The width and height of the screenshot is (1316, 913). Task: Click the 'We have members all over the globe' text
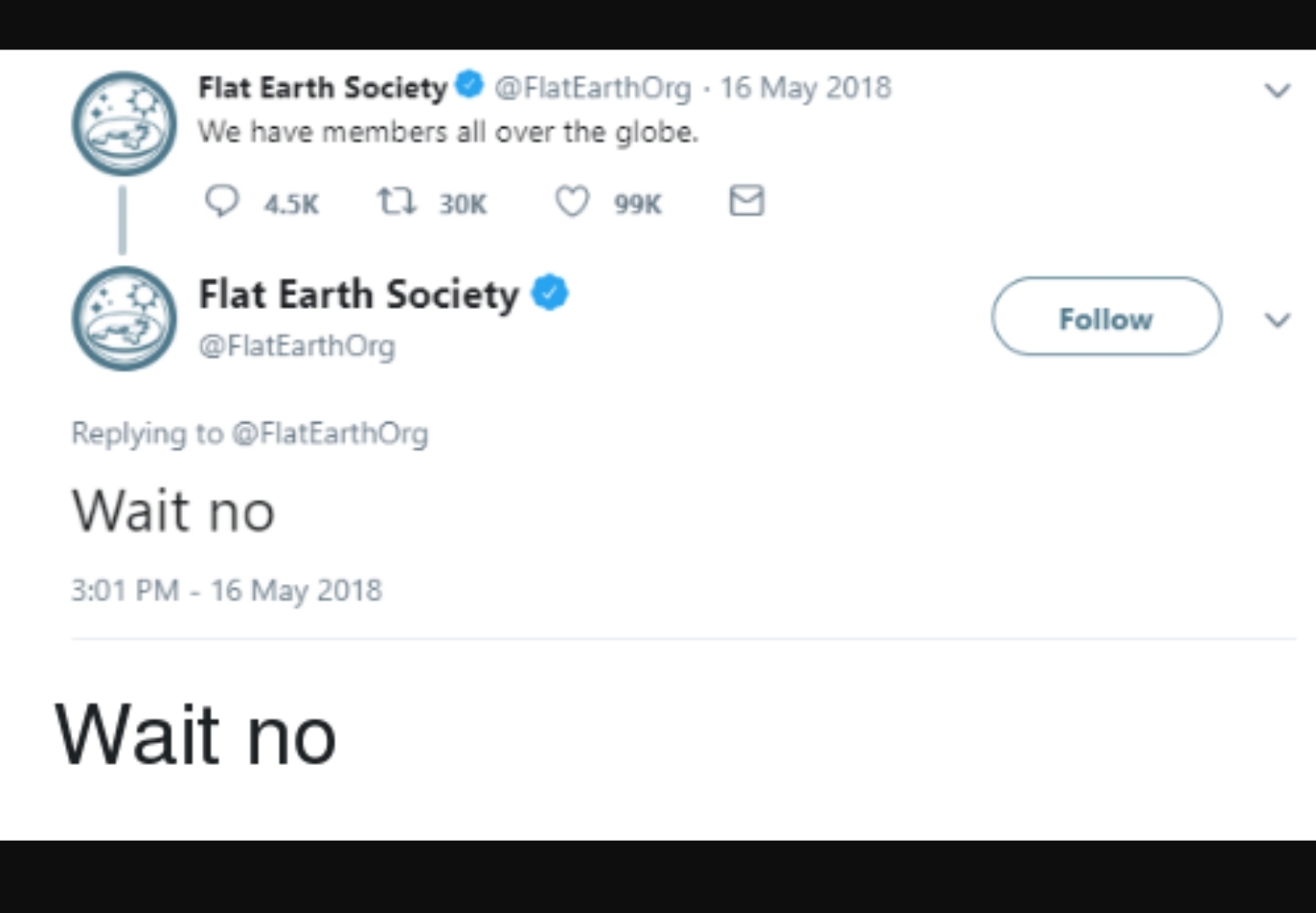448,133
